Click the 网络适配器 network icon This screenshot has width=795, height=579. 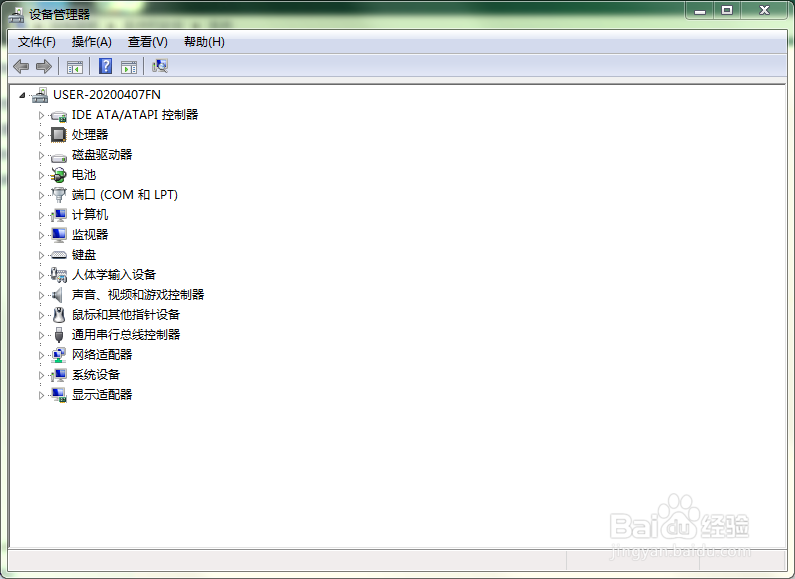click(x=59, y=355)
